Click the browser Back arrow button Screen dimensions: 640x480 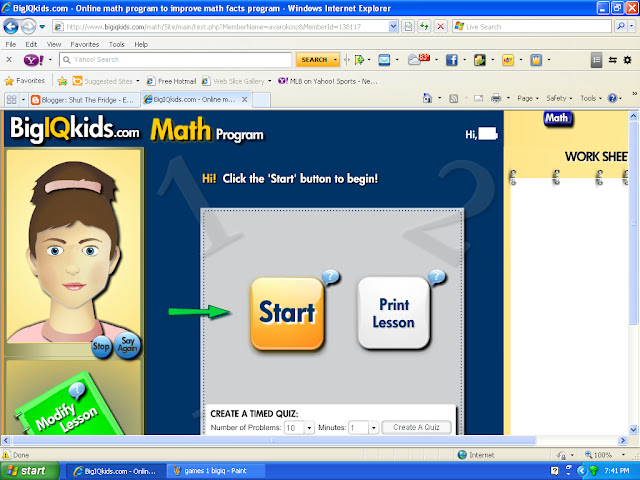pos(11,27)
